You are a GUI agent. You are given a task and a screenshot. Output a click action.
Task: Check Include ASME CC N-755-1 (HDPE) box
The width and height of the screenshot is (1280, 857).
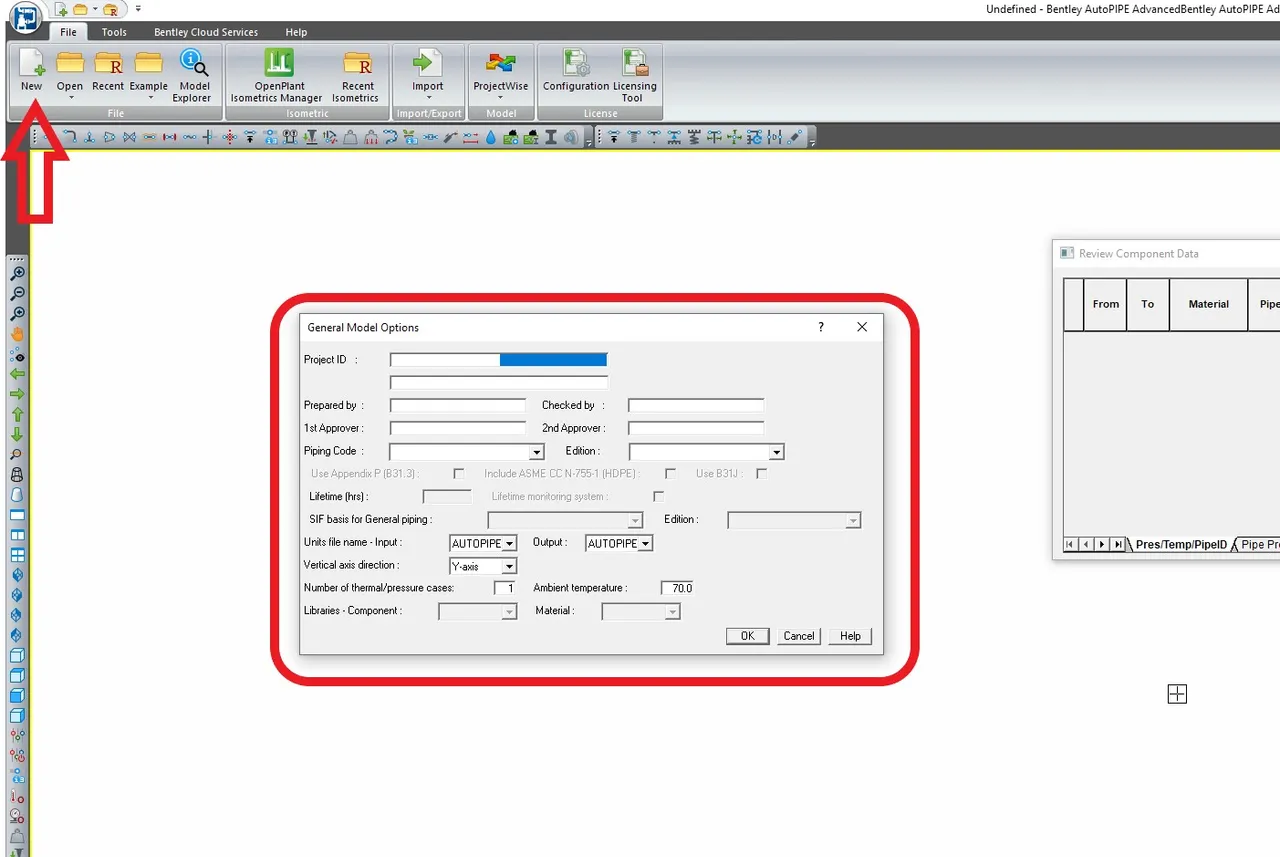[670, 473]
